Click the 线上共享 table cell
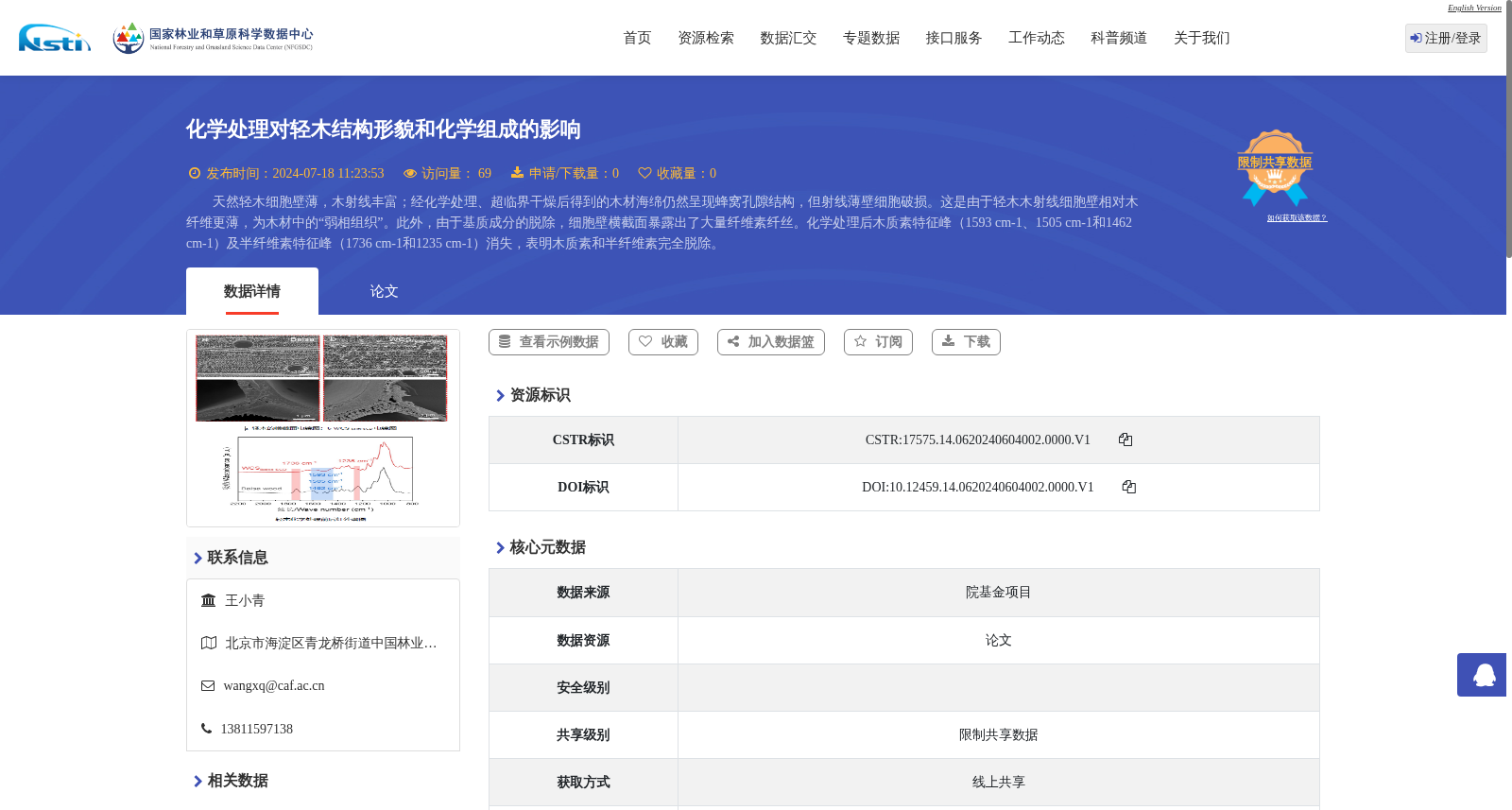Screen dimensions: 1512x810 [999, 782]
